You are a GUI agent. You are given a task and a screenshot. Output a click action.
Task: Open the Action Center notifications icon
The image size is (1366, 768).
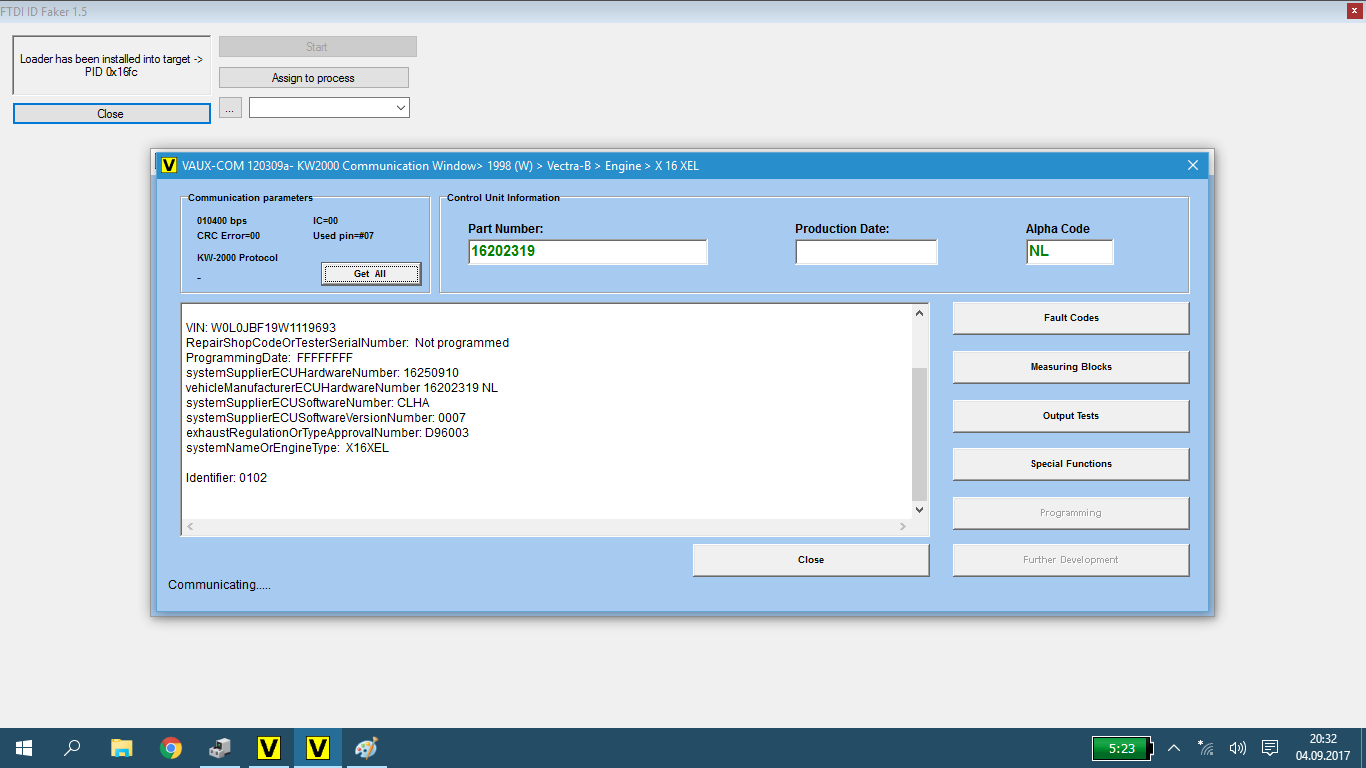[1270, 748]
